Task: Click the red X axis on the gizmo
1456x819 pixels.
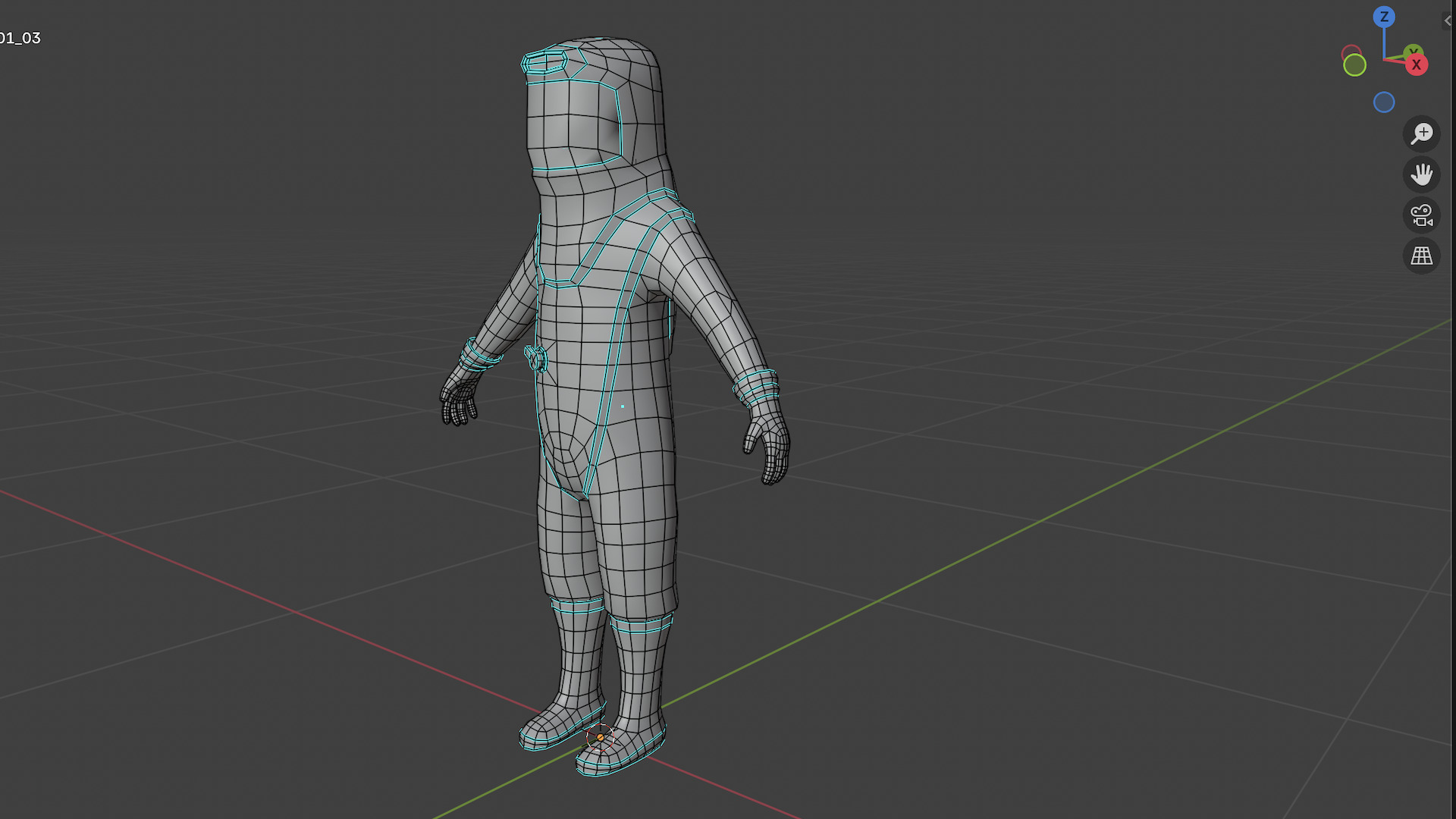Action: pos(1416,65)
